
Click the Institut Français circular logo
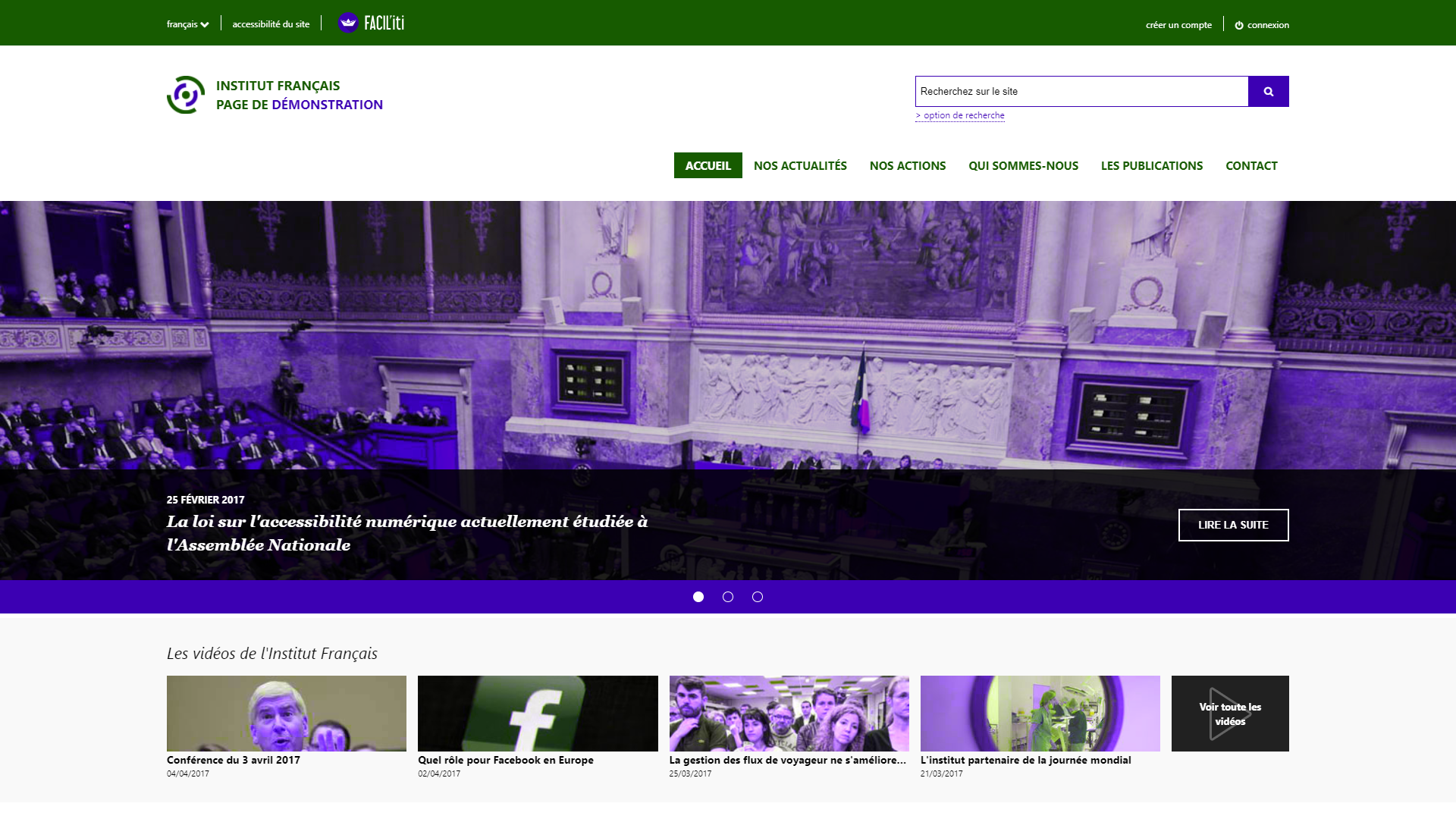186,95
